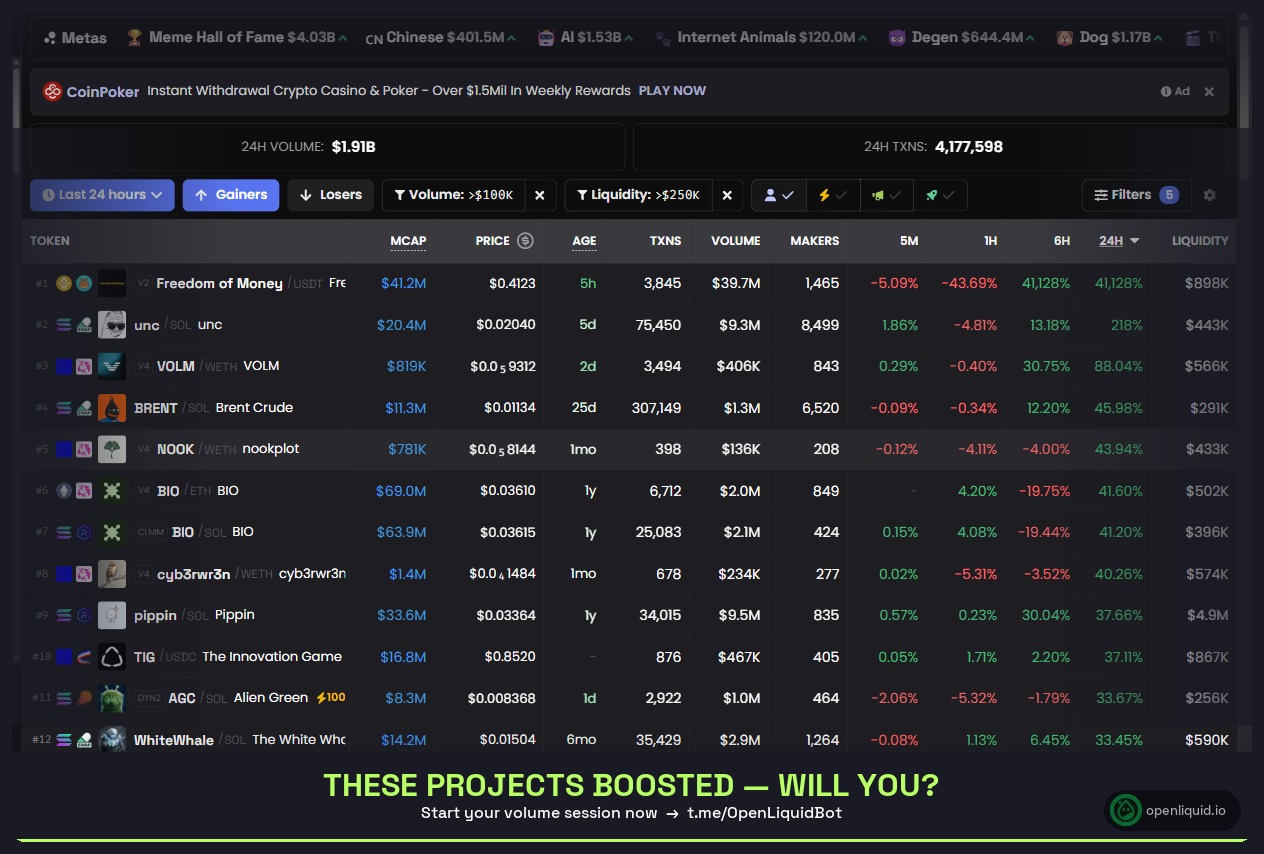
Task: Toggle the verified profile filter checkmark
Action: (778, 195)
